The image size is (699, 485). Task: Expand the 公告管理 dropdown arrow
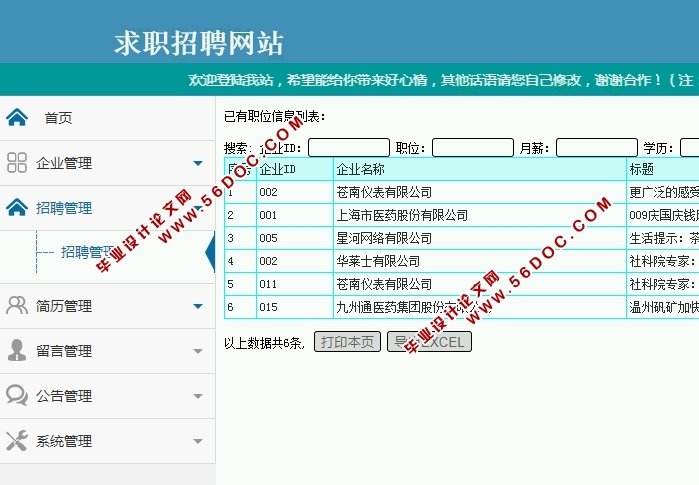pos(198,396)
